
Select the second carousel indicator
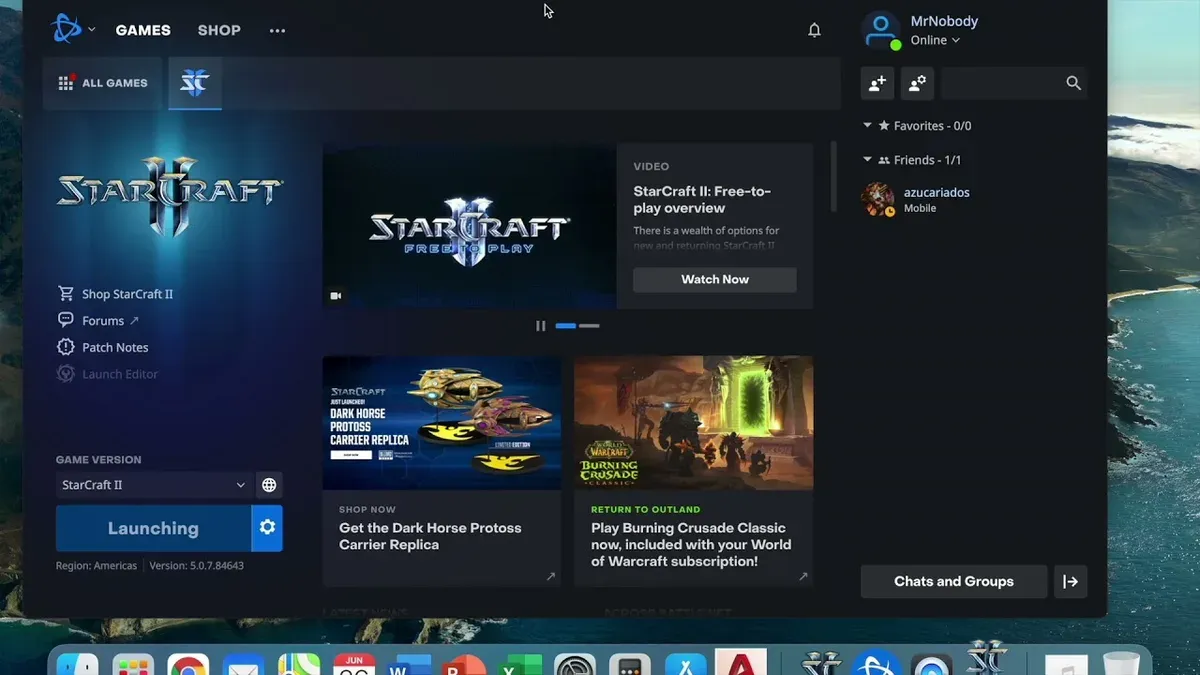click(x=589, y=326)
